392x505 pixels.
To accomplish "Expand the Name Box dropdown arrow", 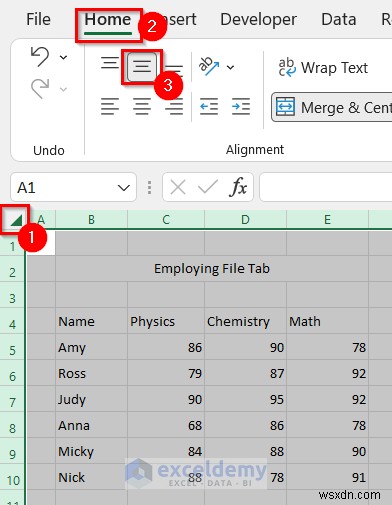I will (124, 188).
